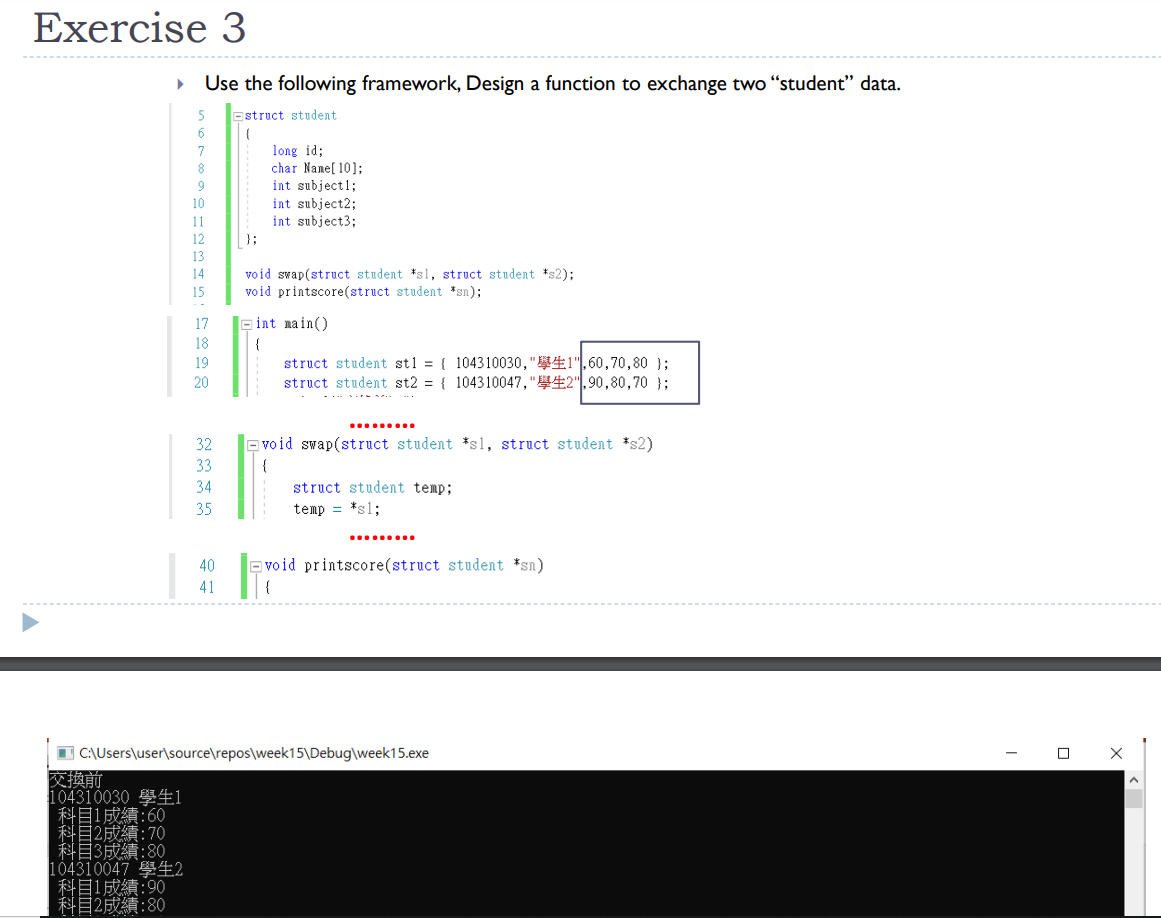Click the collapse box next to line 17
This screenshot has width=1161, height=918.
coord(246,323)
